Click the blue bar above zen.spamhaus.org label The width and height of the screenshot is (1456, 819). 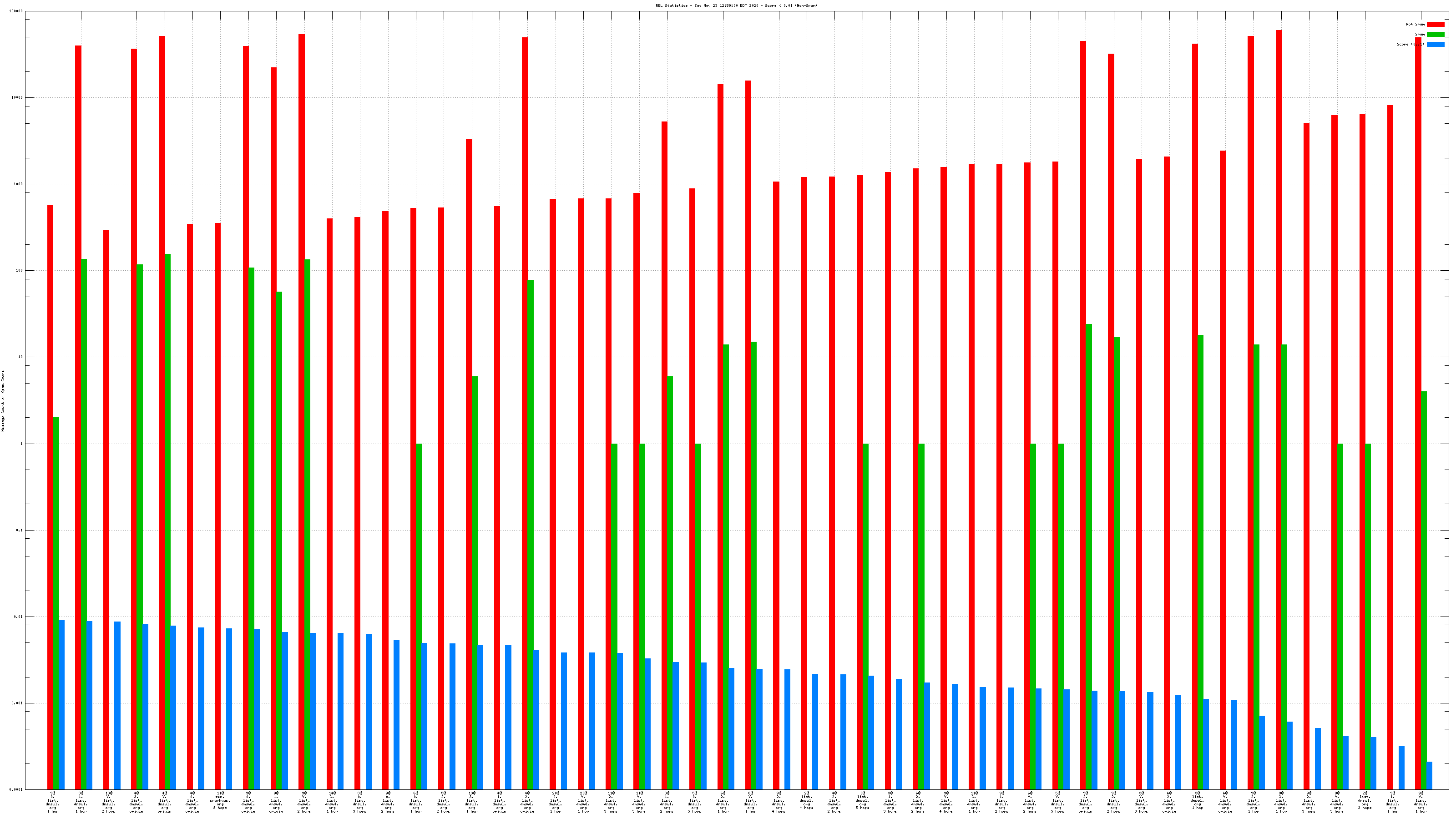tap(229, 708)
